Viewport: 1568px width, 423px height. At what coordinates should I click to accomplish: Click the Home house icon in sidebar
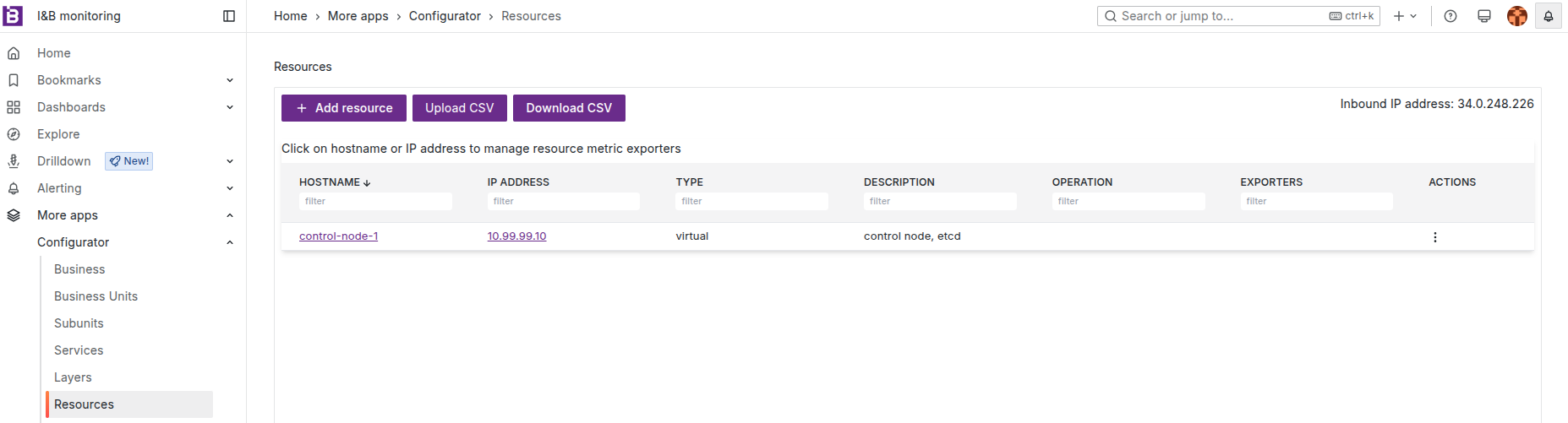coord(14,53)
